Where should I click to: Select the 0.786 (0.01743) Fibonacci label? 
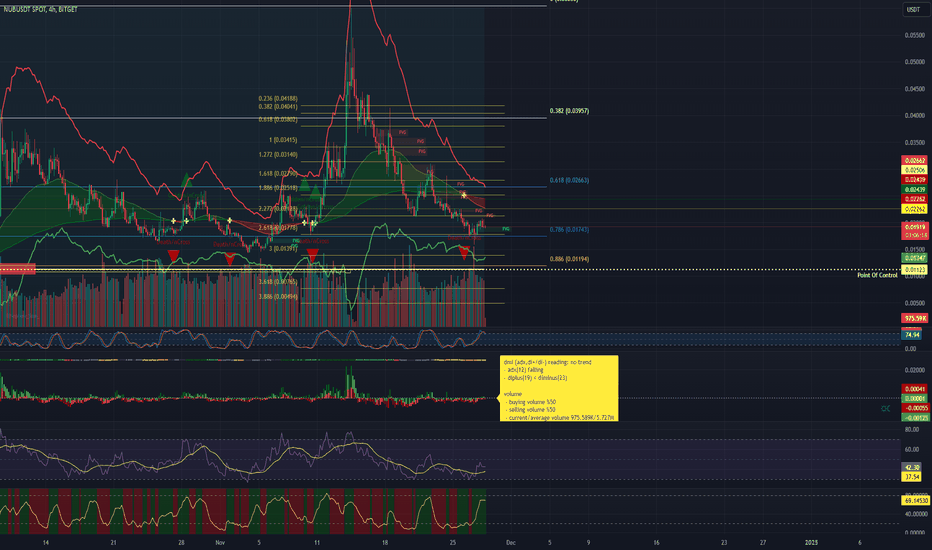(x=569, y=230)
